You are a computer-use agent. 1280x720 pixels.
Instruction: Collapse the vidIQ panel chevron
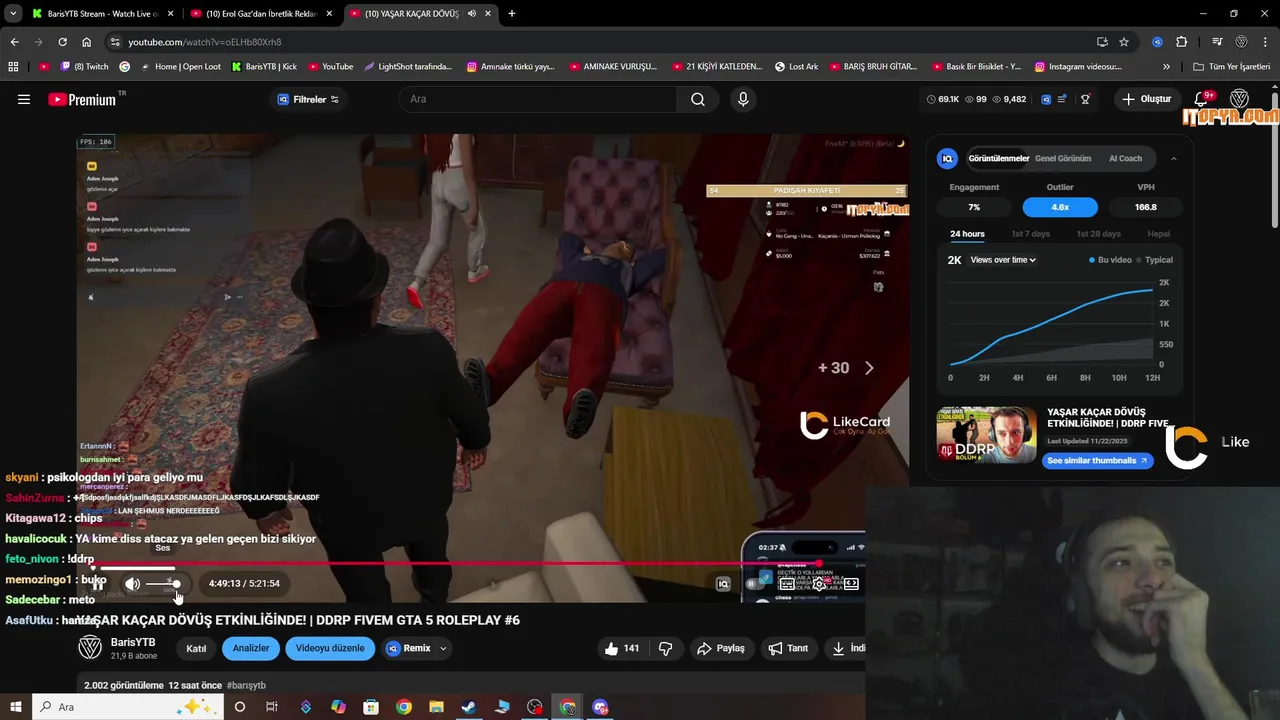1173,158
